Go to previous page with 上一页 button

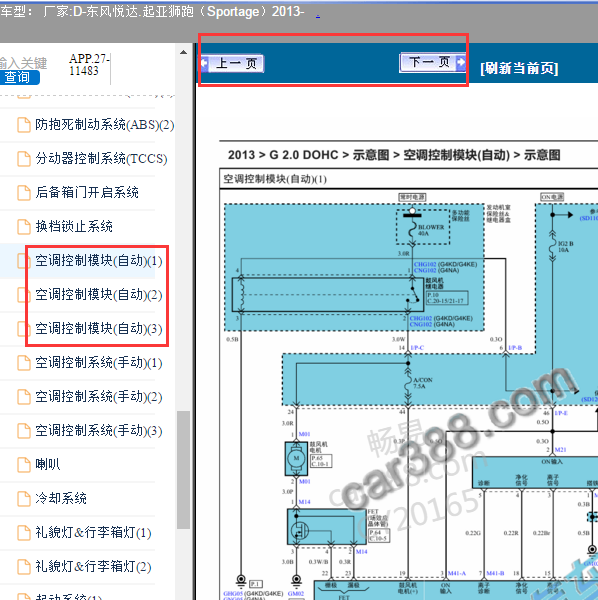pos(233,63)
